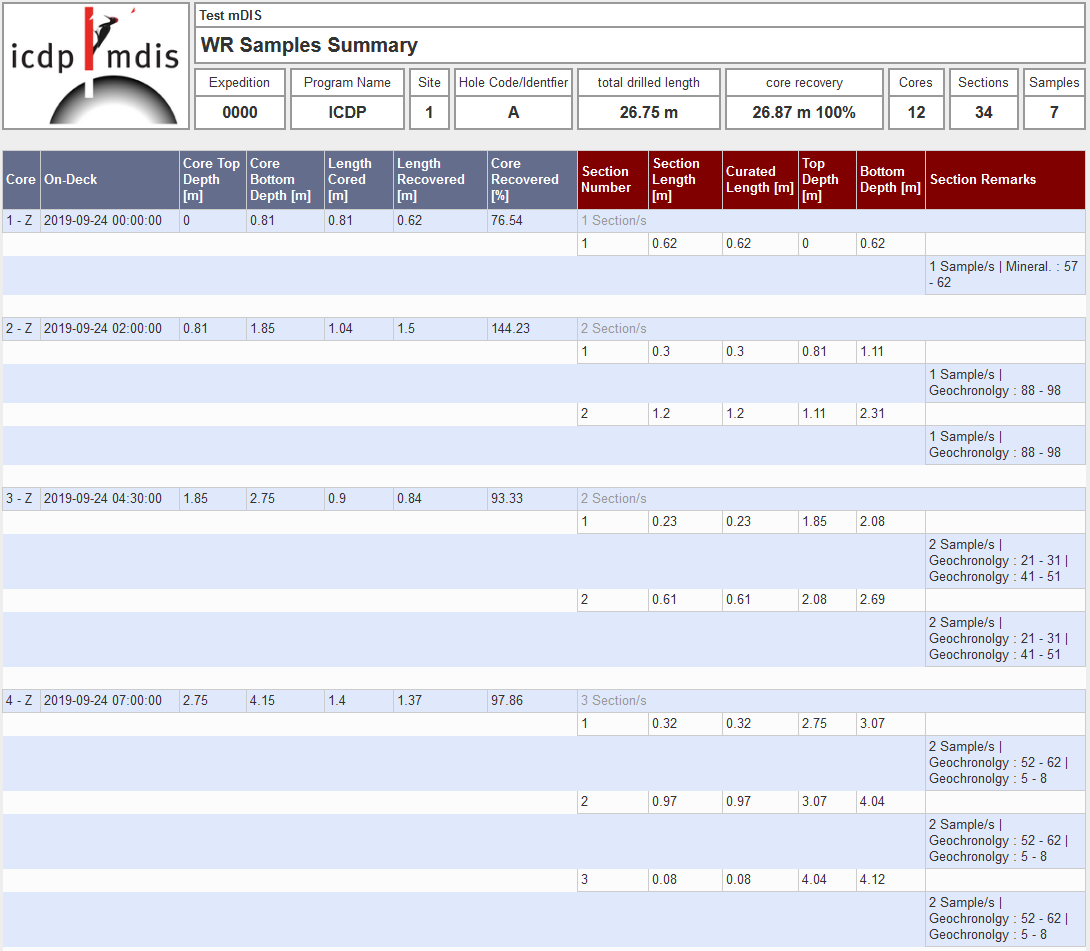
Task: Click the Sections count 34
Action: (x=983, y=112)
